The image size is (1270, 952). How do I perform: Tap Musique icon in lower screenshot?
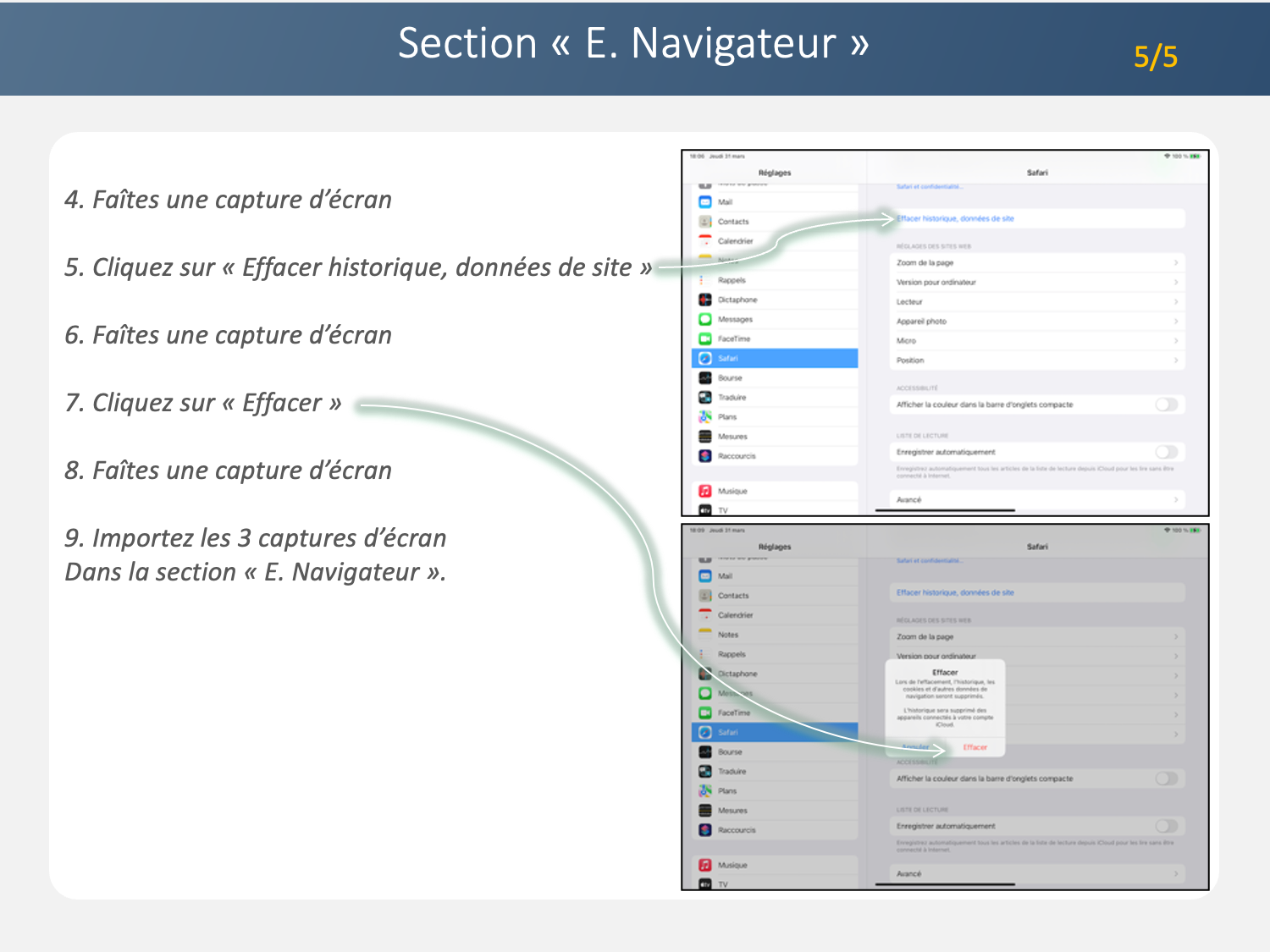coord(704,865)
